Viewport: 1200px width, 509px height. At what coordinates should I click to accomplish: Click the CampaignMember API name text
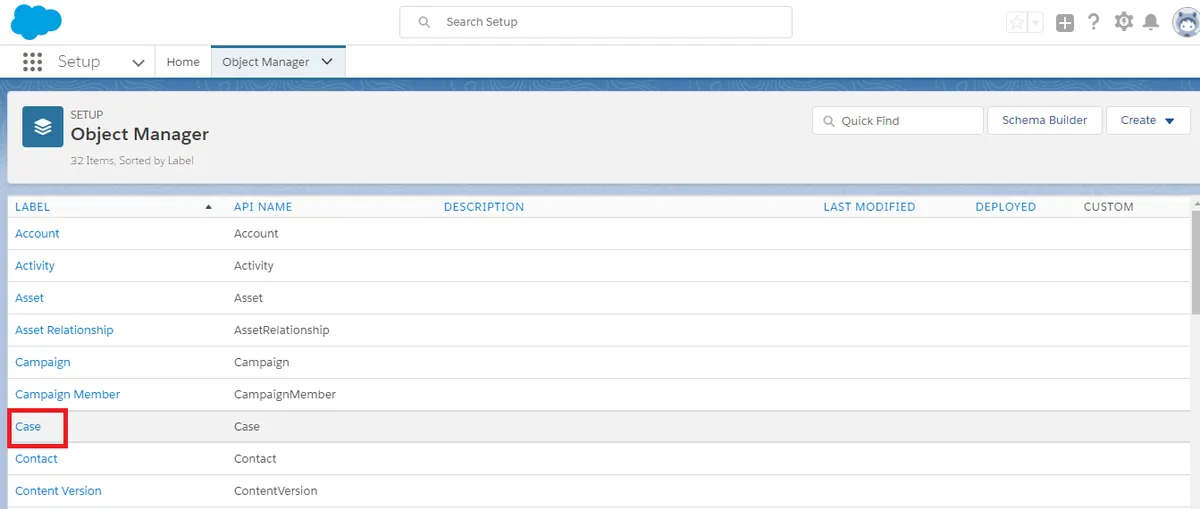[285, 394]
